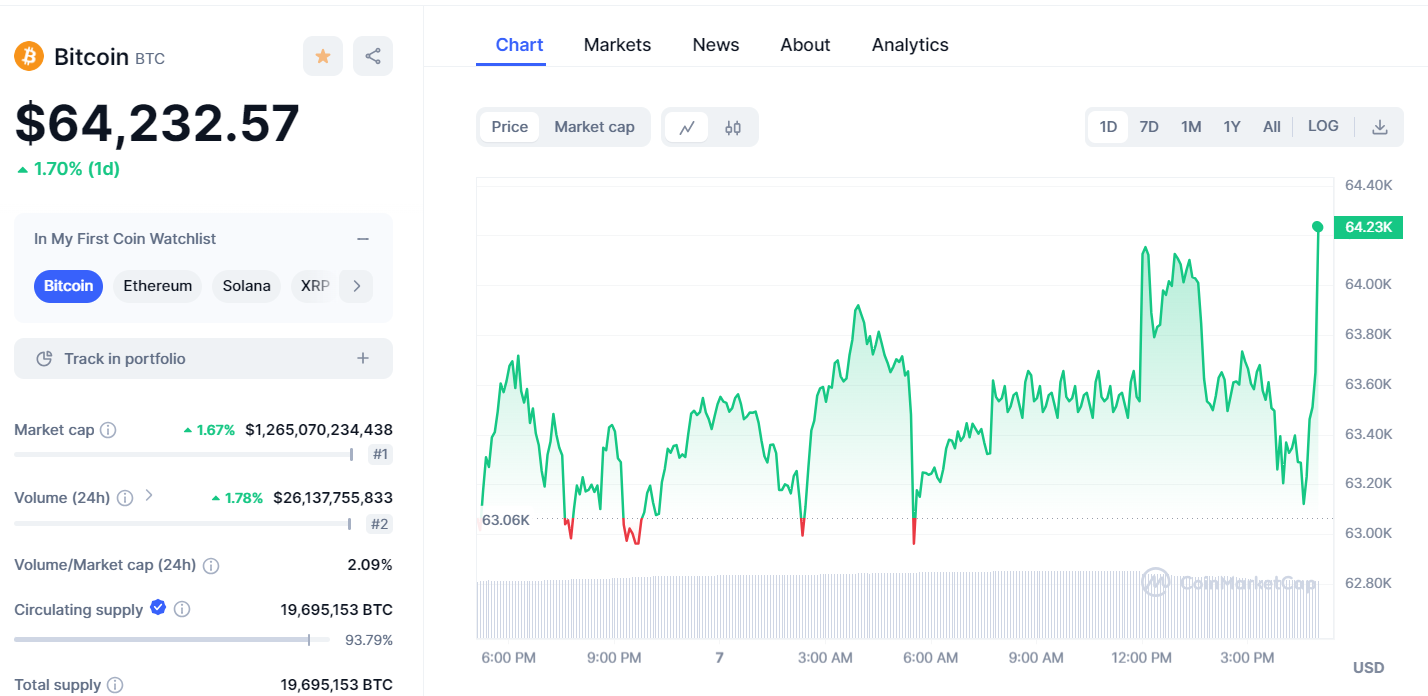Screen dimensions: 1428x696
Task: Switch to candlestick chart icon
Action: click(733, 127)
